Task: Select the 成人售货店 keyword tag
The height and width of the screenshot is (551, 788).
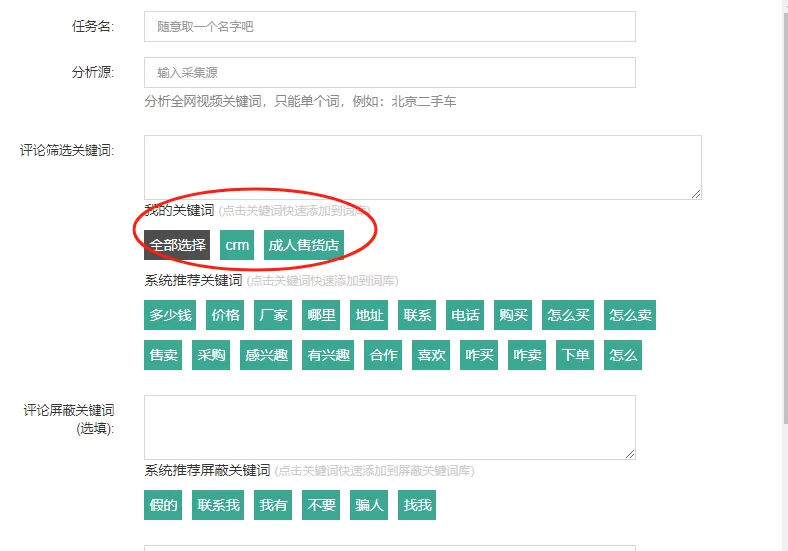Action: 303,245
